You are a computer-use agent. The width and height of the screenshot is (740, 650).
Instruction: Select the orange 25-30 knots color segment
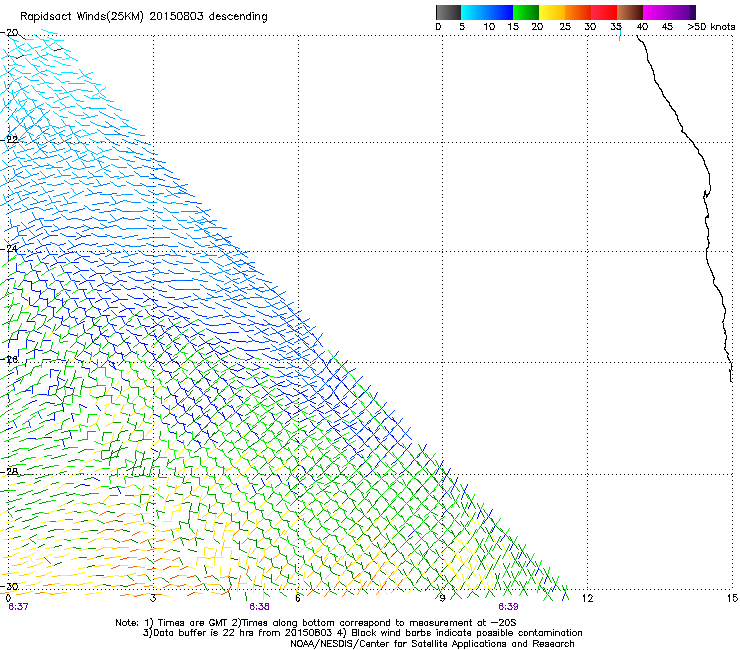coord(578,12)
